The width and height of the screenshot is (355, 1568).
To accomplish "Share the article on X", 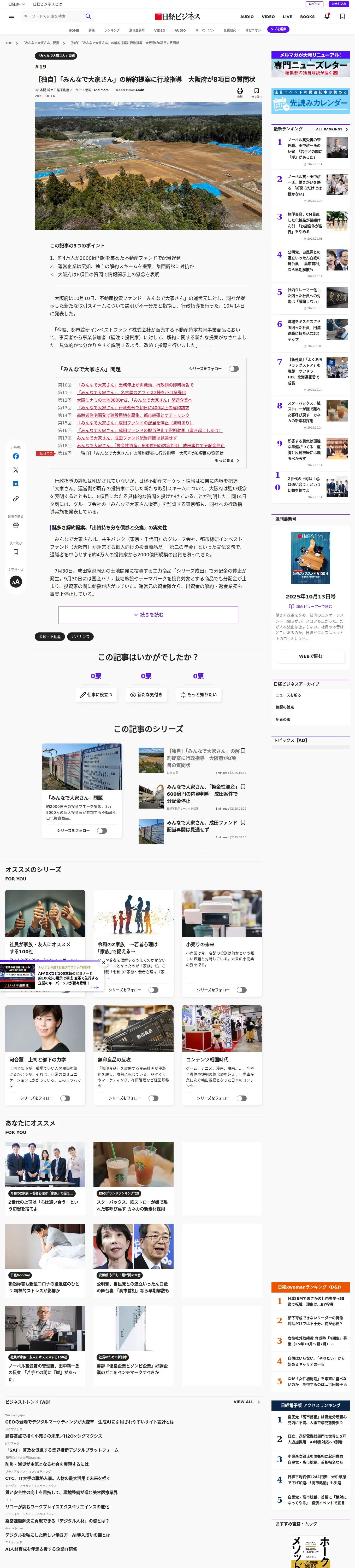I will 16,470.
